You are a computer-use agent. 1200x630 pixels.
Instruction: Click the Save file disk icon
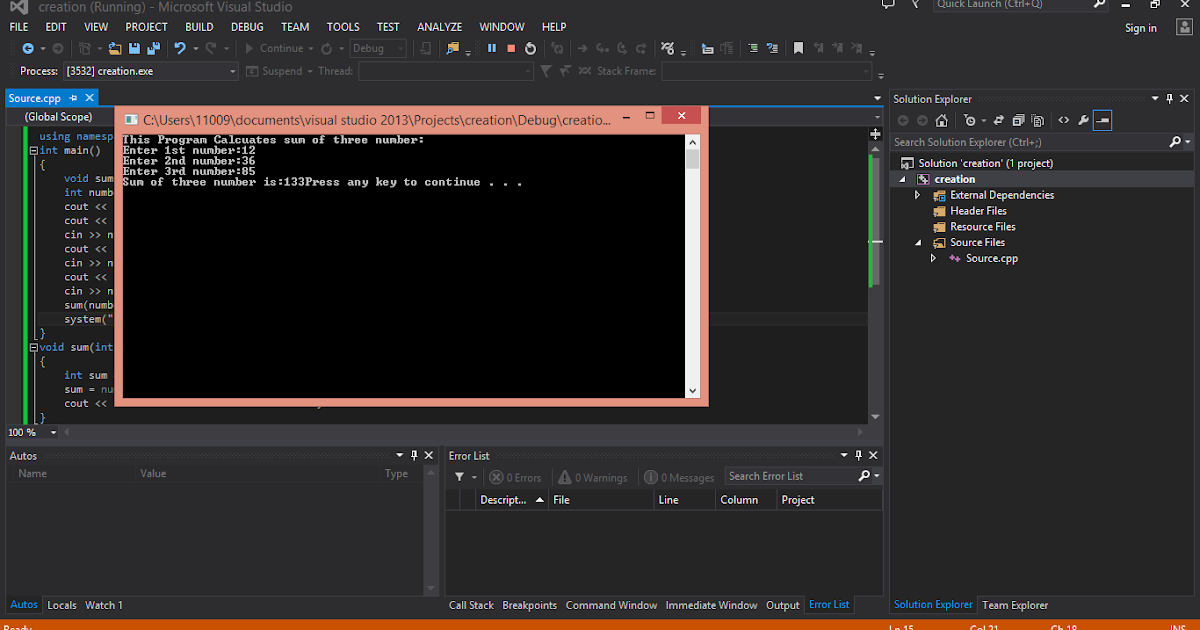tap(135, 48)
